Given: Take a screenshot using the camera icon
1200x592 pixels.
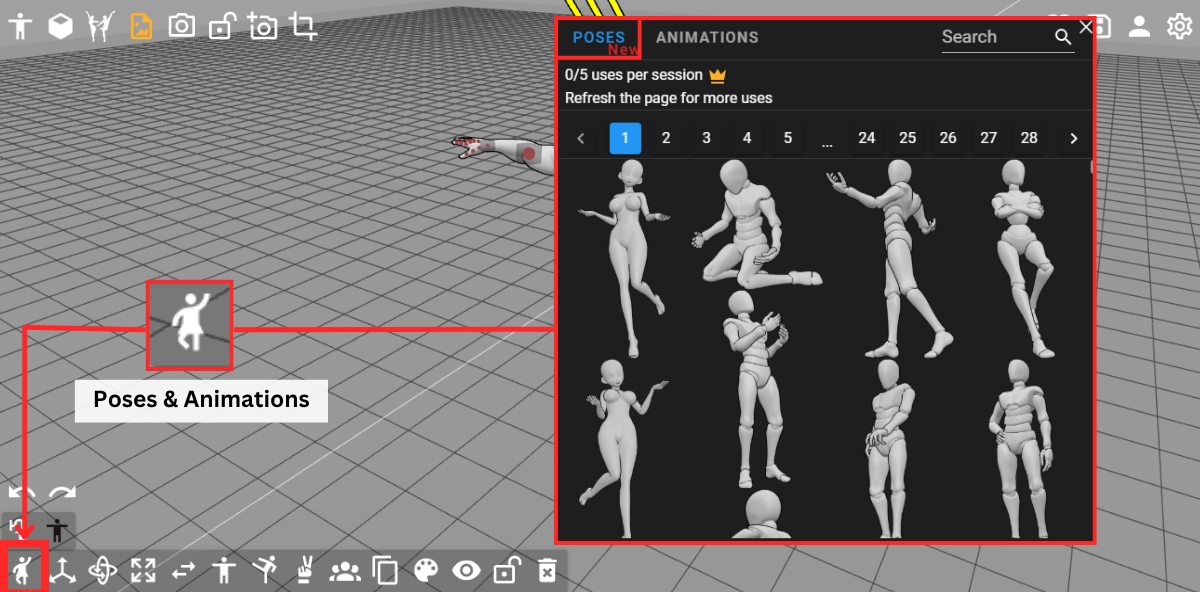Looking at the screenshot, I should (x=181, y=26).
